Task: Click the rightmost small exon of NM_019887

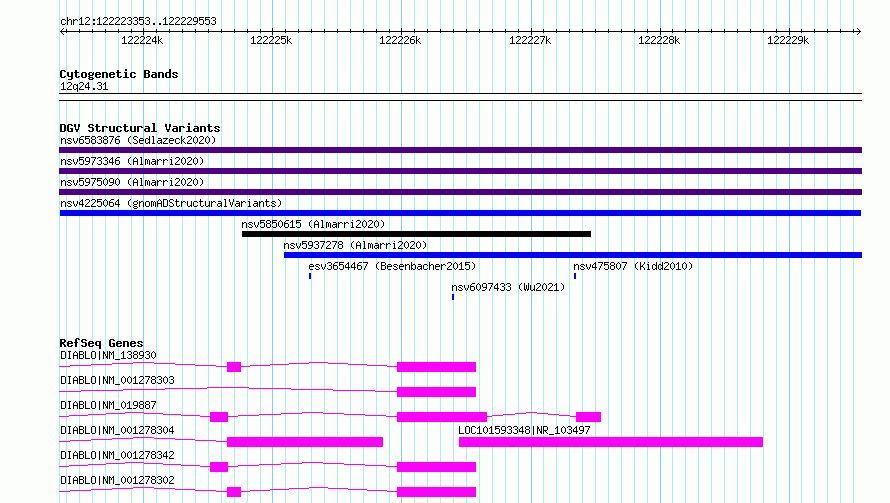Action: tap(589, 417)
